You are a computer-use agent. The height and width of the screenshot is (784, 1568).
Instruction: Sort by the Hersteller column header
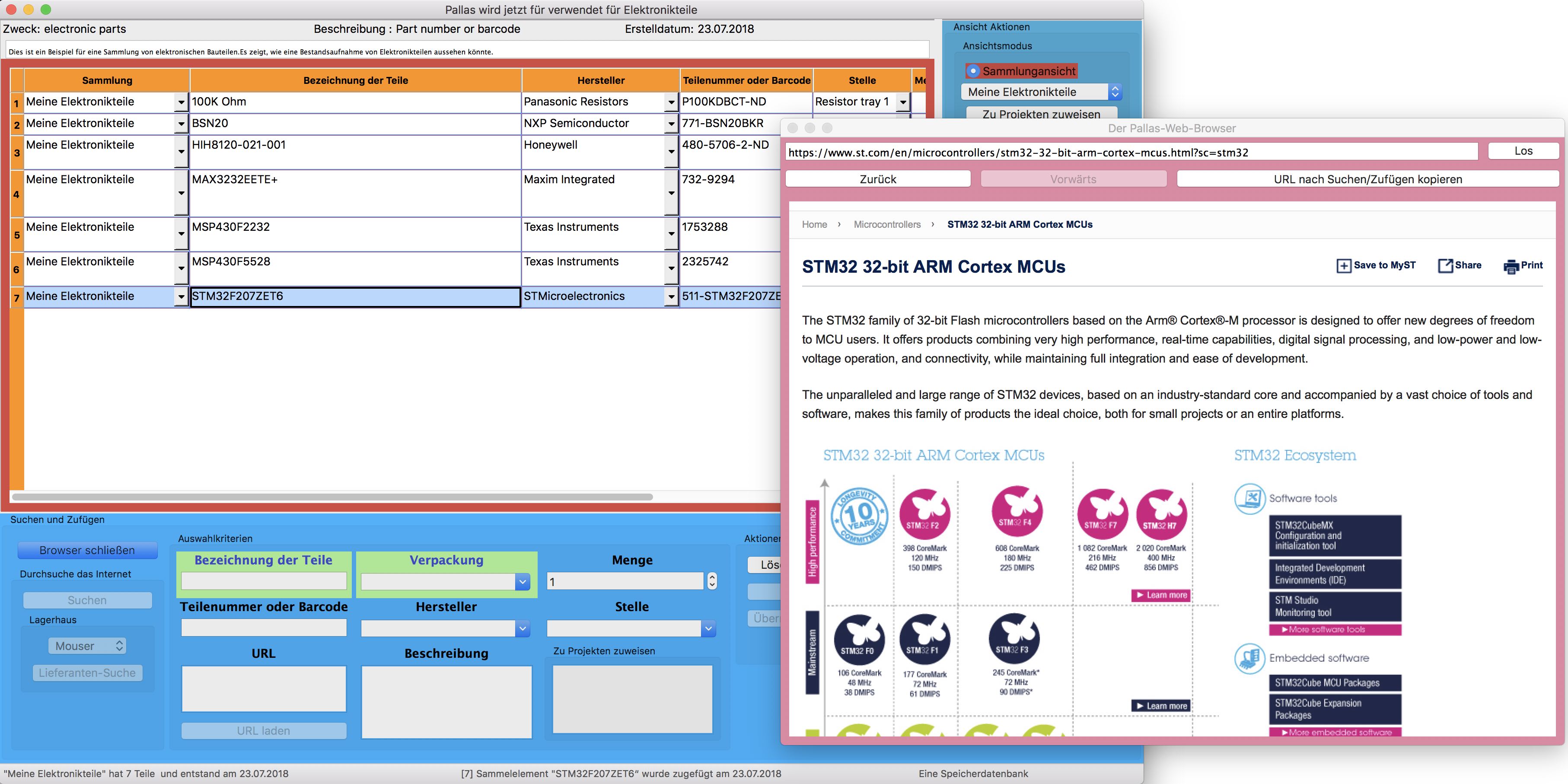click(601, 80)
